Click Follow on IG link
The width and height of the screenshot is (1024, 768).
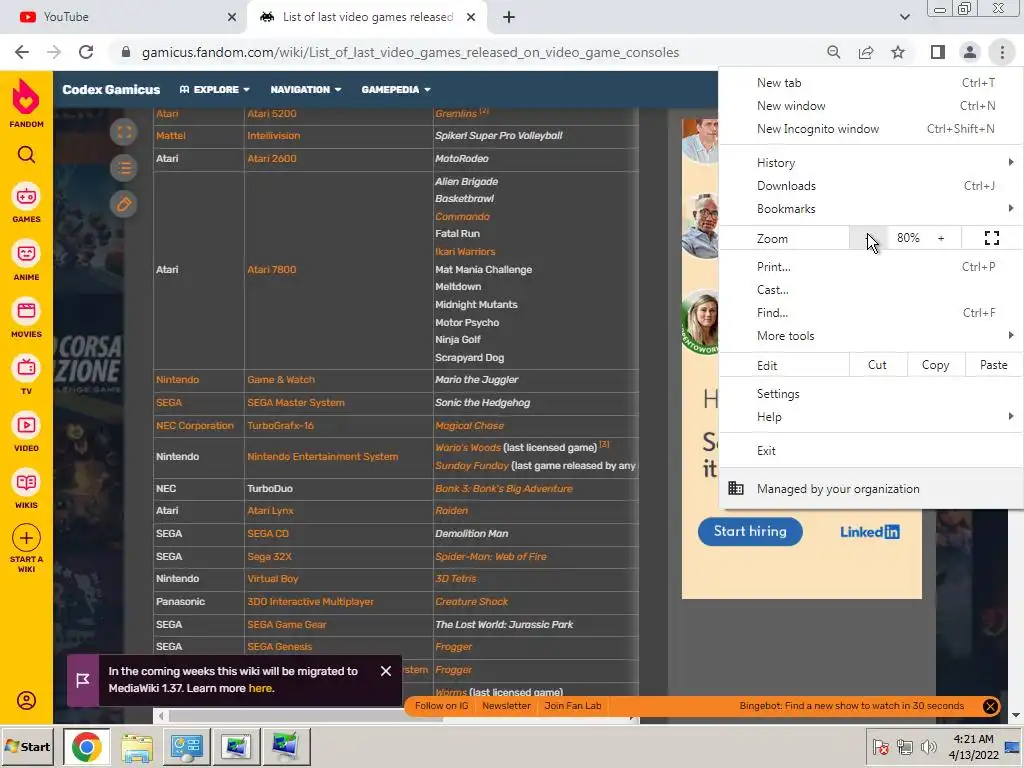[x=441, y=706]
